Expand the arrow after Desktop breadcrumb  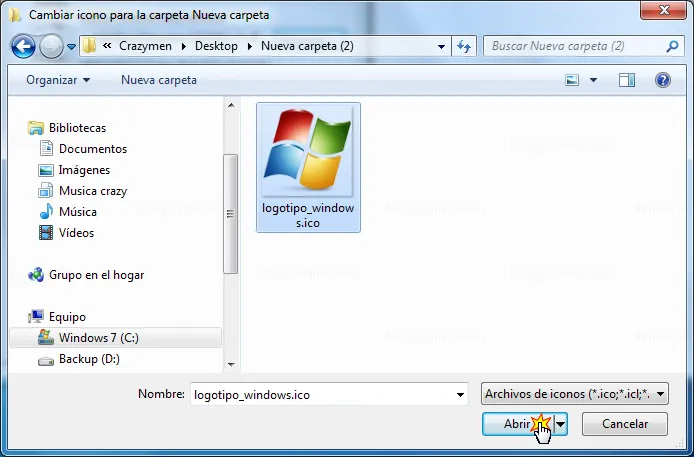click(x=250, y=46)
